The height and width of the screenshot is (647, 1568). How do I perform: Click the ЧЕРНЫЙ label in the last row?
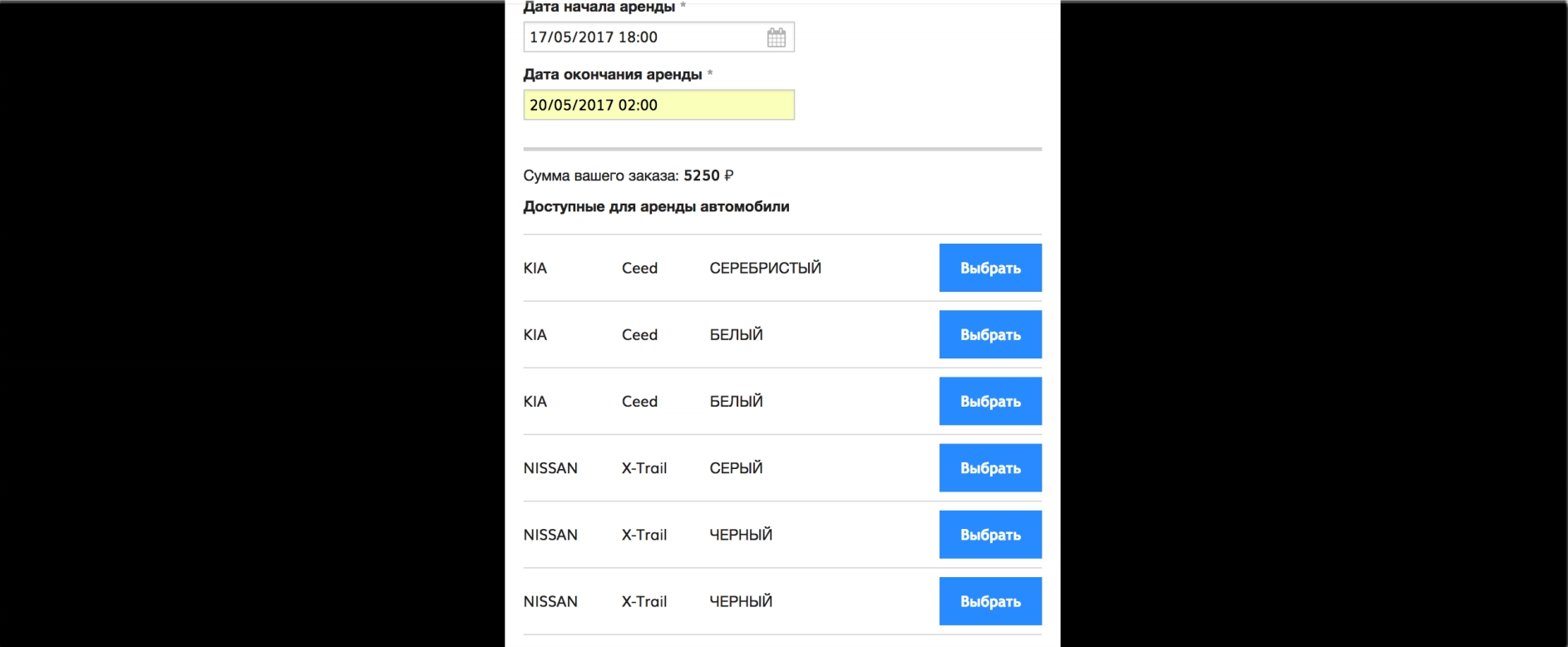pyautogui.click(x=741, y=601)
